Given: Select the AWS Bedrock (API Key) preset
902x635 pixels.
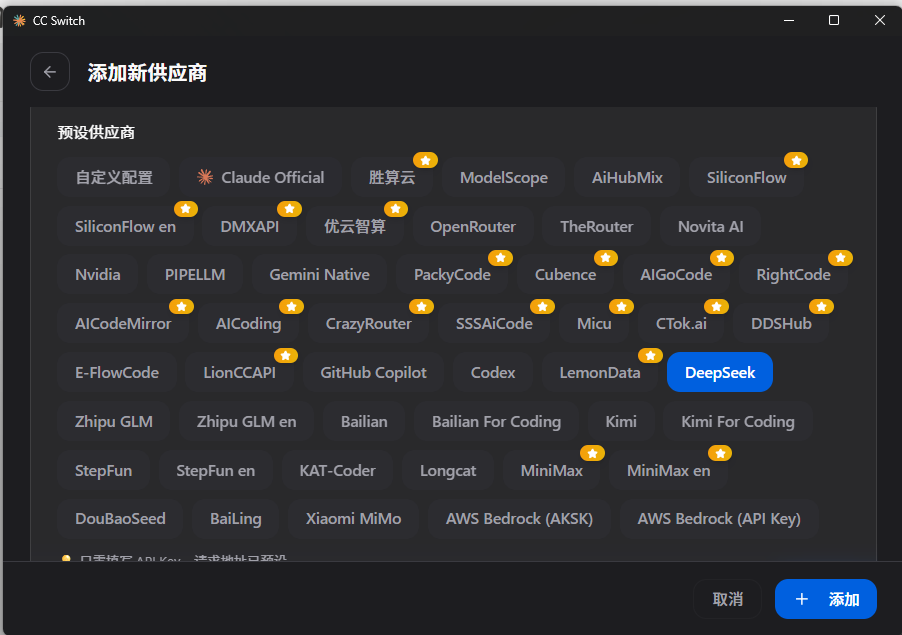Looking at the screenshot, I should click(x=719, y=518).
